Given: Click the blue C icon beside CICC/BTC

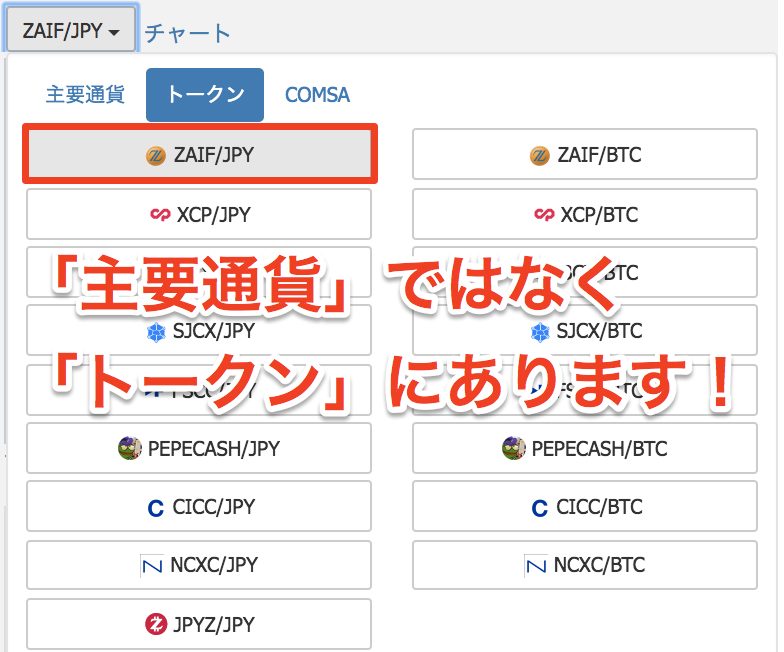Looking at the screenshot, I should pos(540,508).
